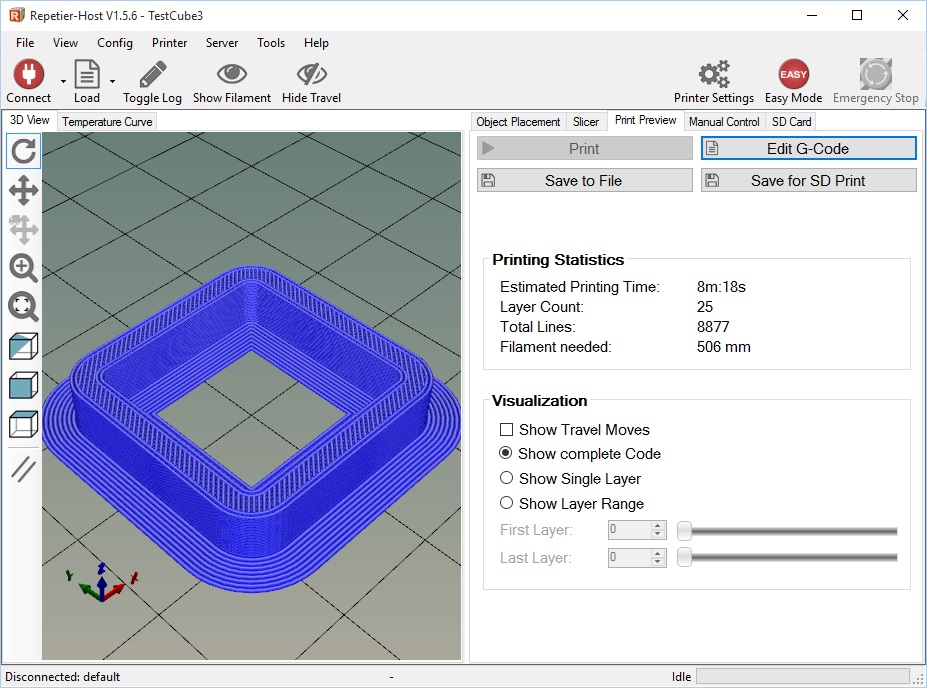This screenshot has height=688, width=927.
Task: Expand the Load dropdown arrow
Action: (x=112, y=81)
